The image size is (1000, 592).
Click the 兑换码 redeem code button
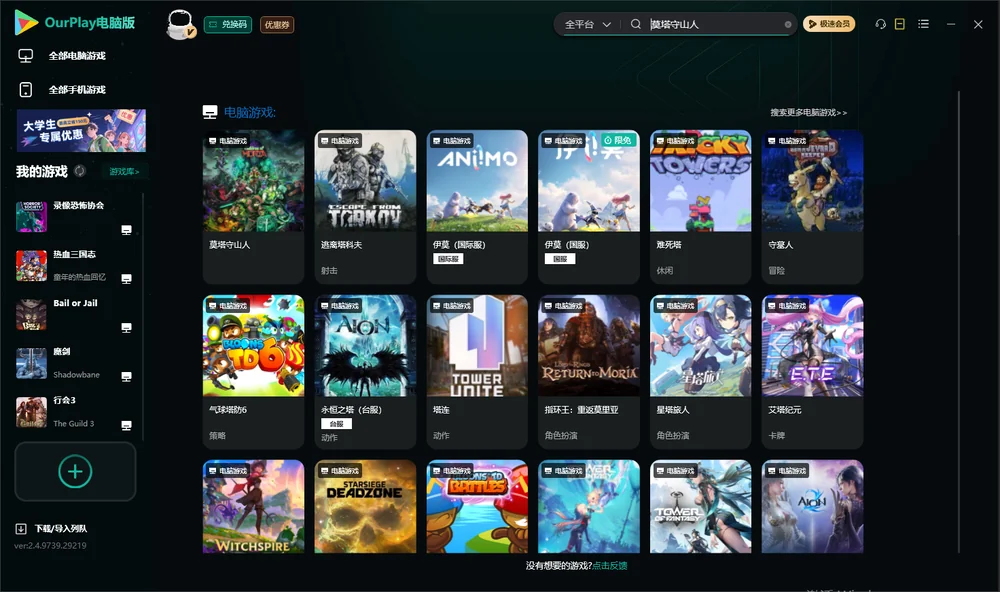[x=228, y=25]
